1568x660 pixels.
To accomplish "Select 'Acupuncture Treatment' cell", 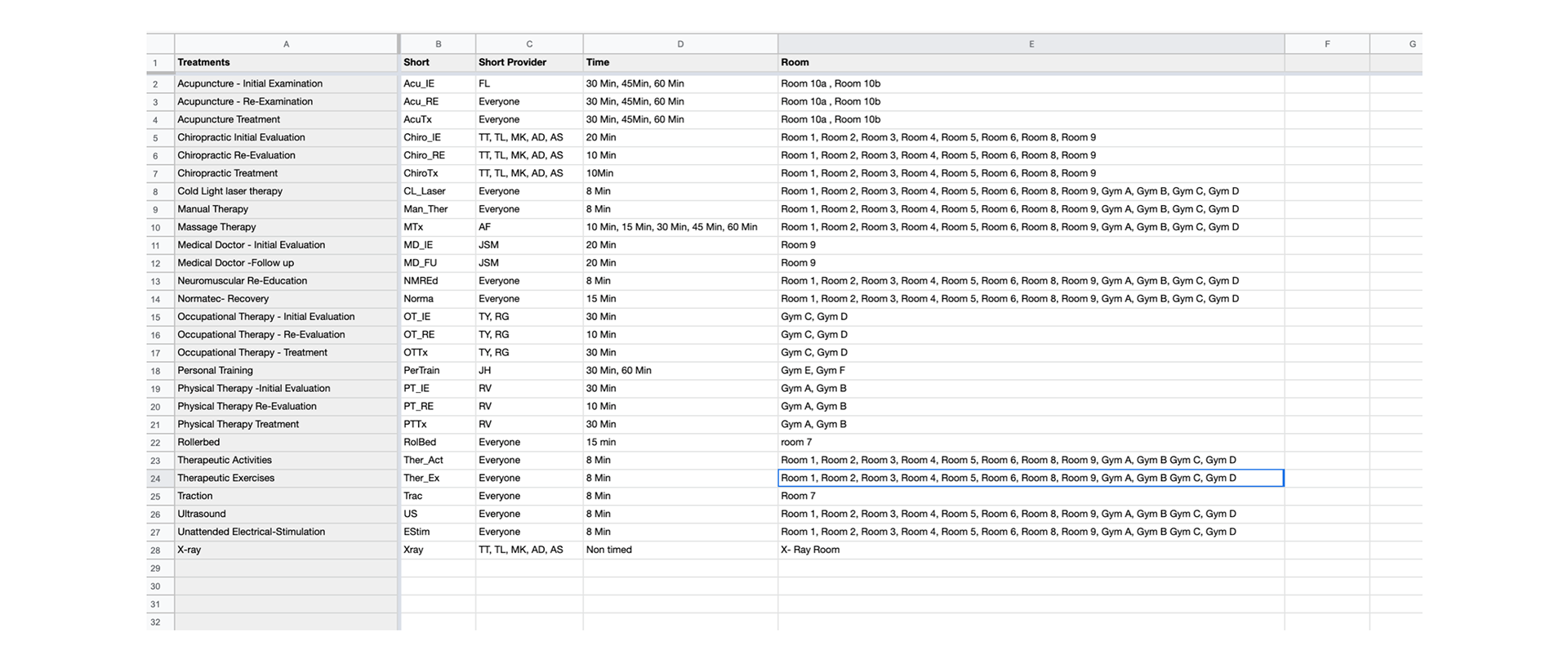I will coord(286,119).
